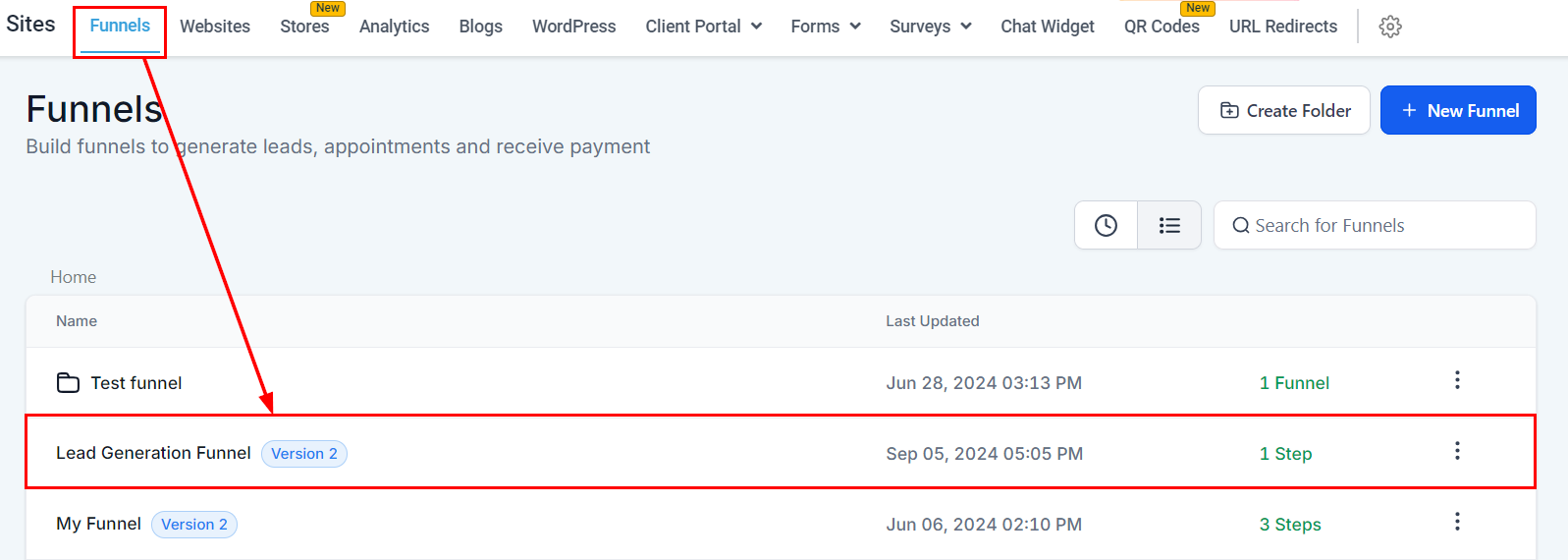Click the Test funnel folder icon
The height and width of the screenshot is (560, 1568).
(68, 383)
